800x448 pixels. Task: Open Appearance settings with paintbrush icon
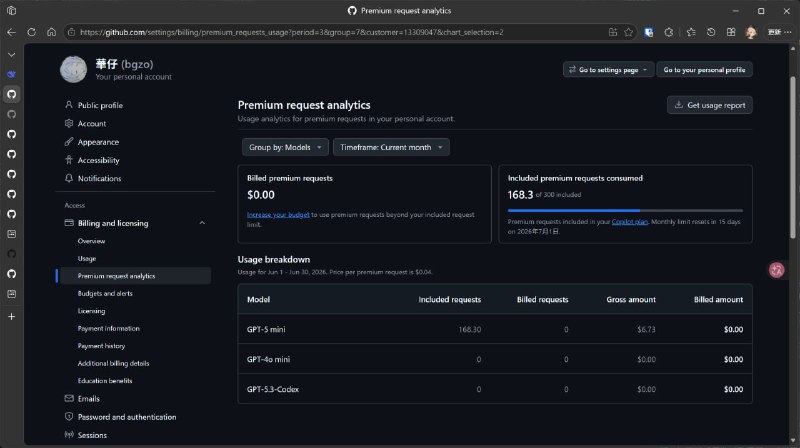coord(98,142)
